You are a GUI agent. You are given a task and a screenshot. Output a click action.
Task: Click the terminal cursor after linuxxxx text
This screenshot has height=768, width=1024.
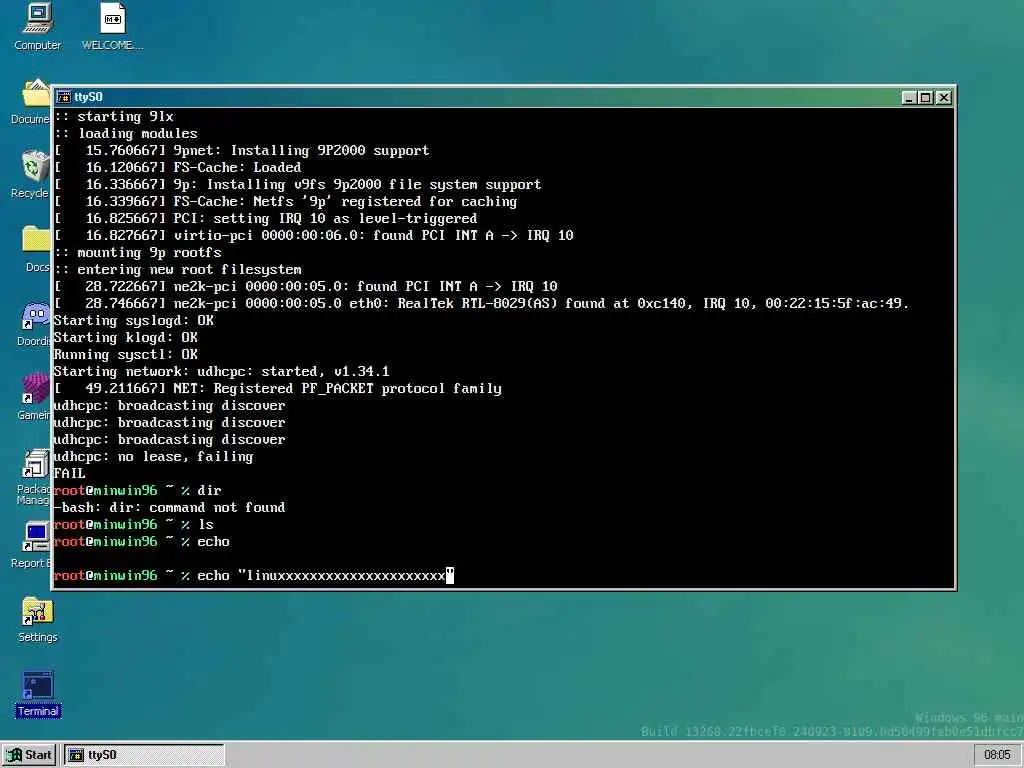tap(449, 575)
